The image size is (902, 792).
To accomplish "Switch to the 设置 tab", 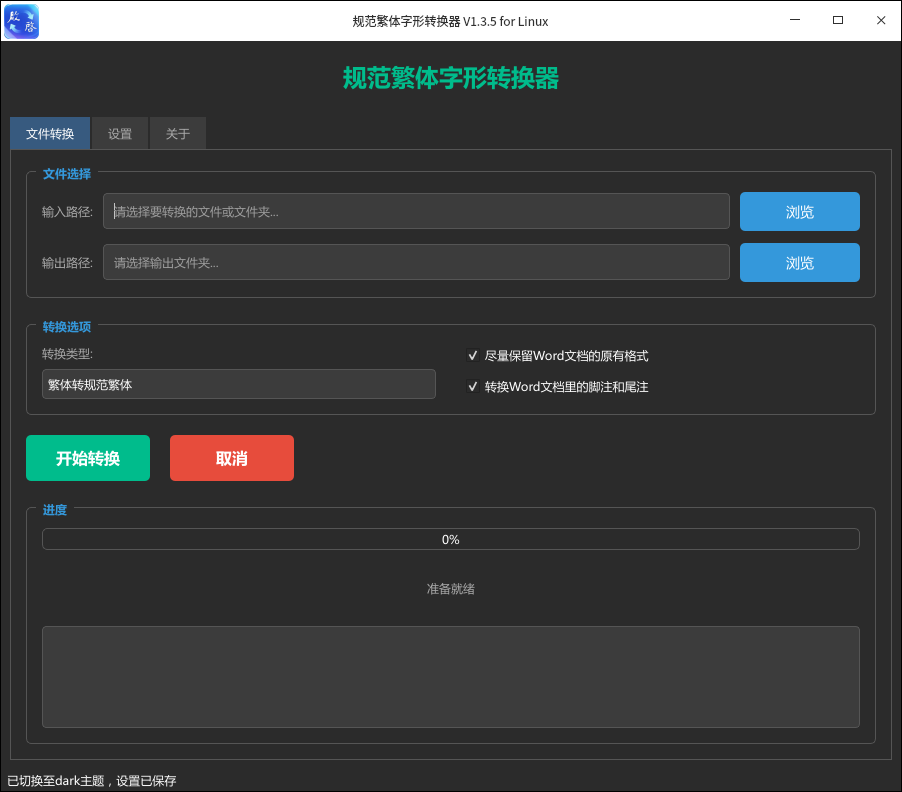I will pos(120,133).
